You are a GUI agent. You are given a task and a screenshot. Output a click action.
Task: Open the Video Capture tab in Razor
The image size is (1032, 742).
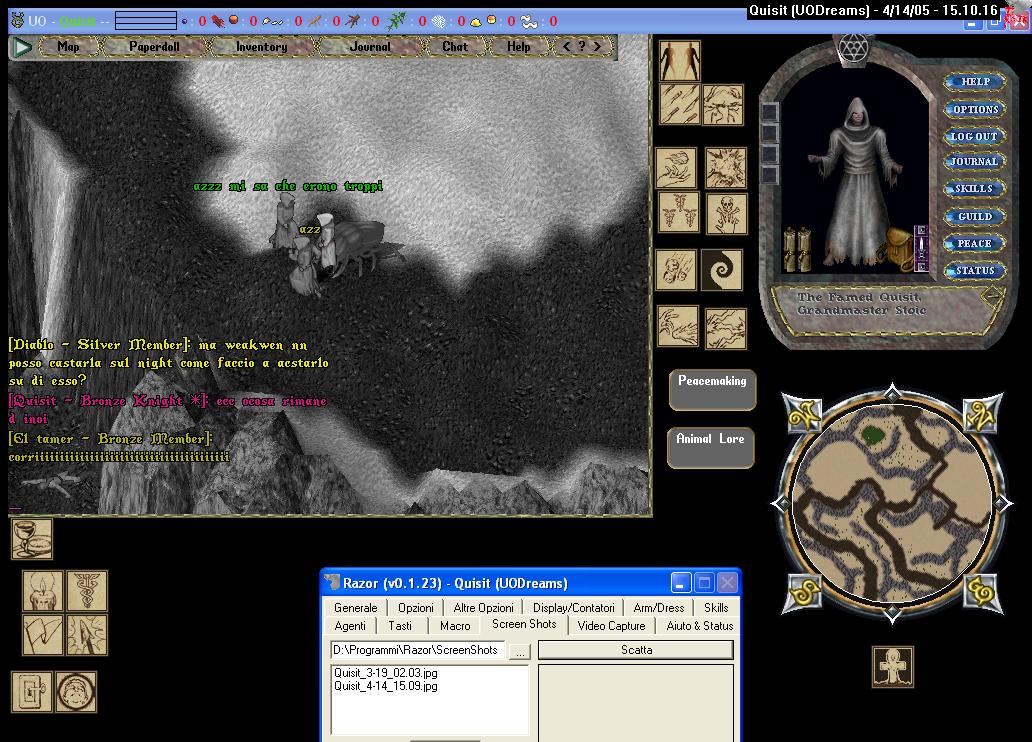point(611,625)
